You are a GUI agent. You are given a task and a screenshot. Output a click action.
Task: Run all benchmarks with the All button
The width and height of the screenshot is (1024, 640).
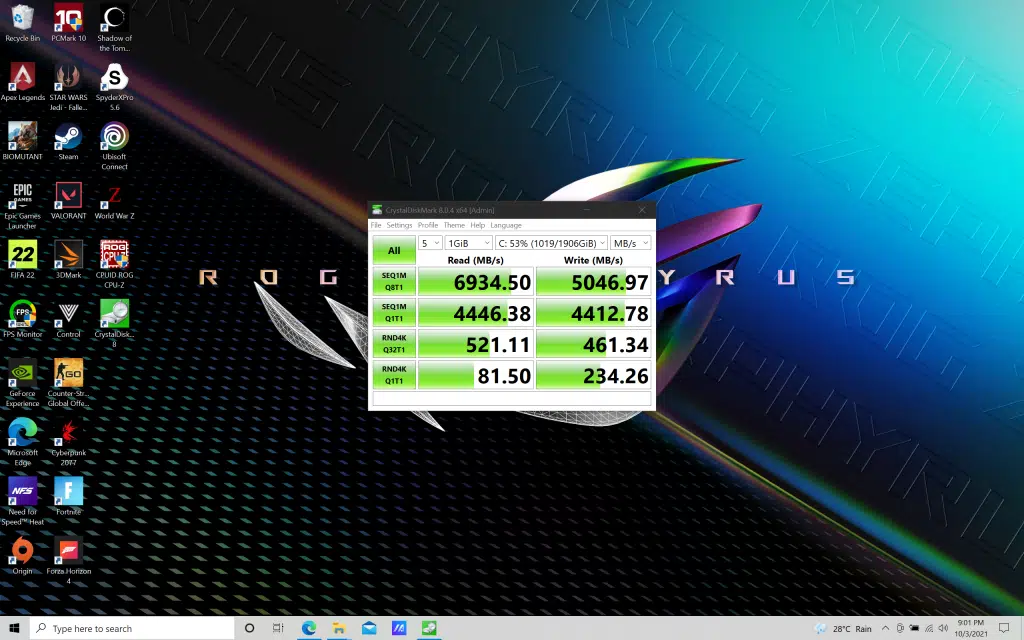(x=394, y=250)
